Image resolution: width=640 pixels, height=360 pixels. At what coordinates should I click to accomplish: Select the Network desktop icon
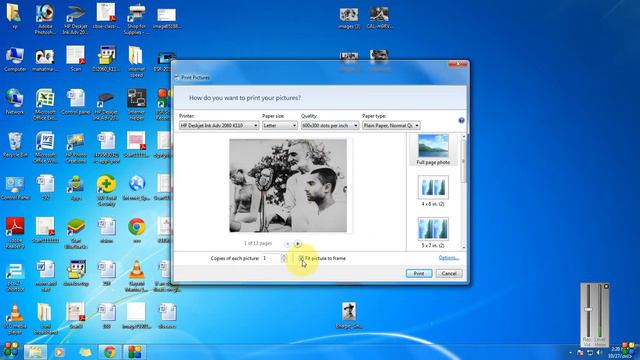(15, 102)
